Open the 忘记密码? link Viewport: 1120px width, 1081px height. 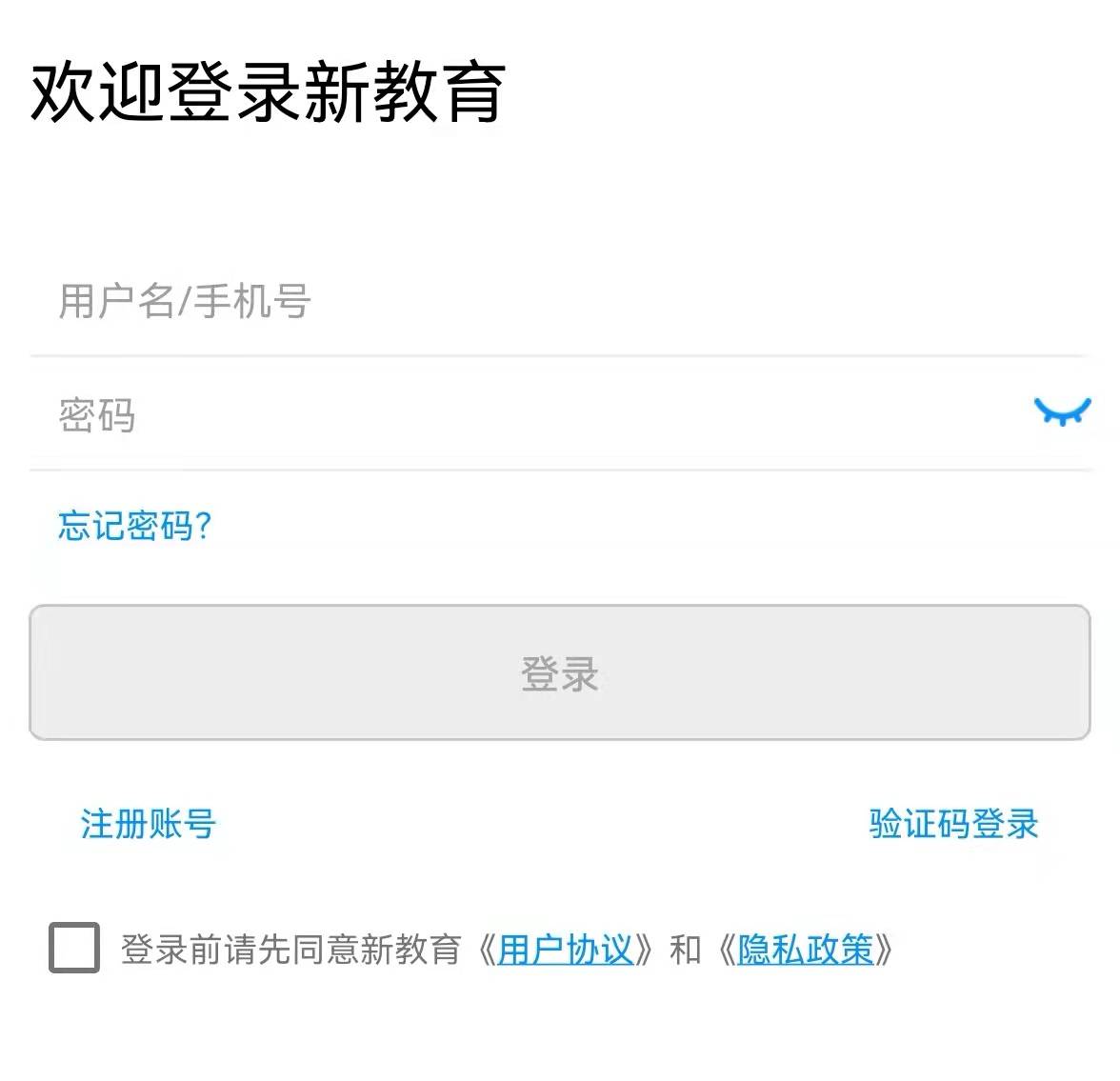point(134,525)
